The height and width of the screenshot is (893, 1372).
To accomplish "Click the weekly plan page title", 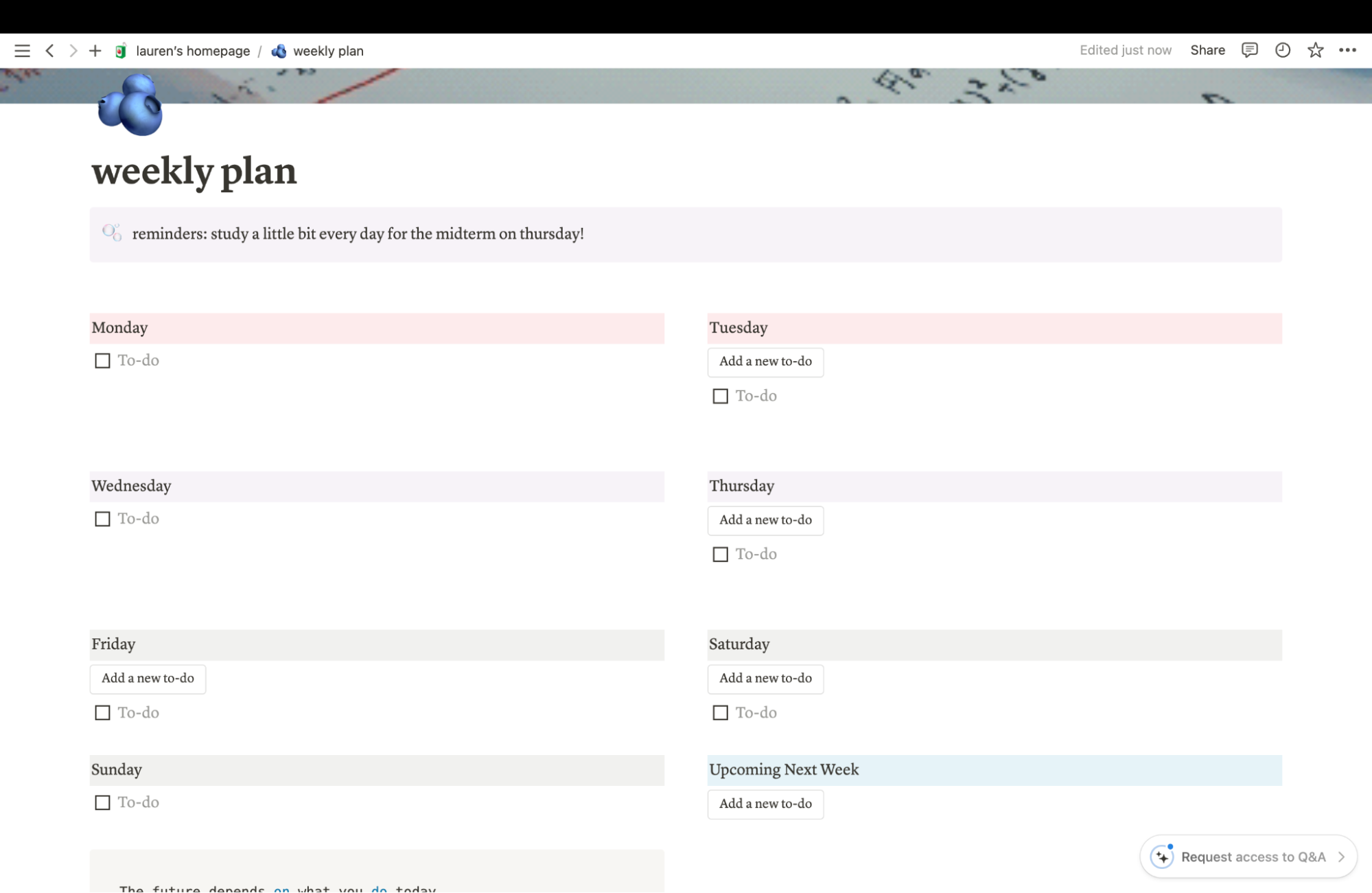I will (194, 171).
